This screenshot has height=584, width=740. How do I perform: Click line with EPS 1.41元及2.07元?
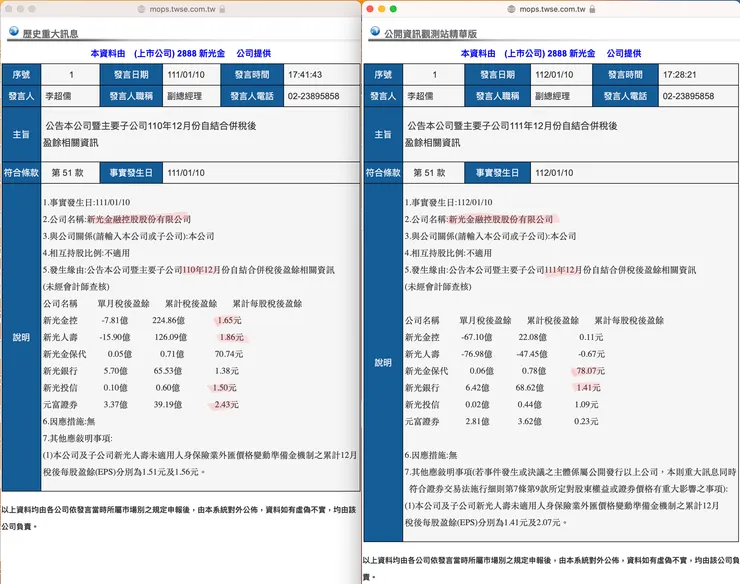486,523
